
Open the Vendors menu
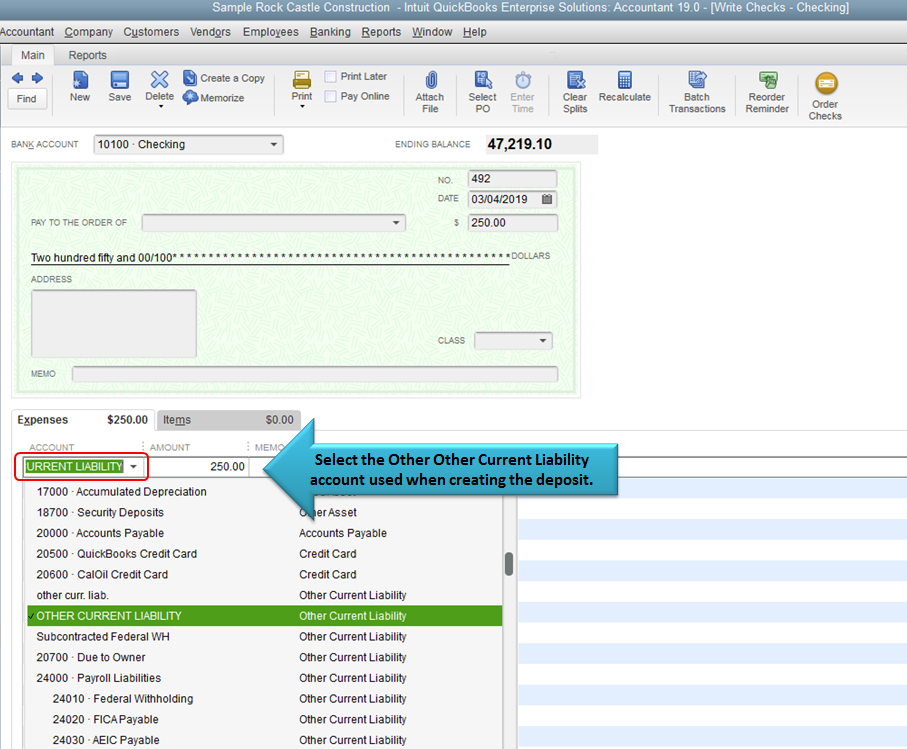(x=211, y=32)
